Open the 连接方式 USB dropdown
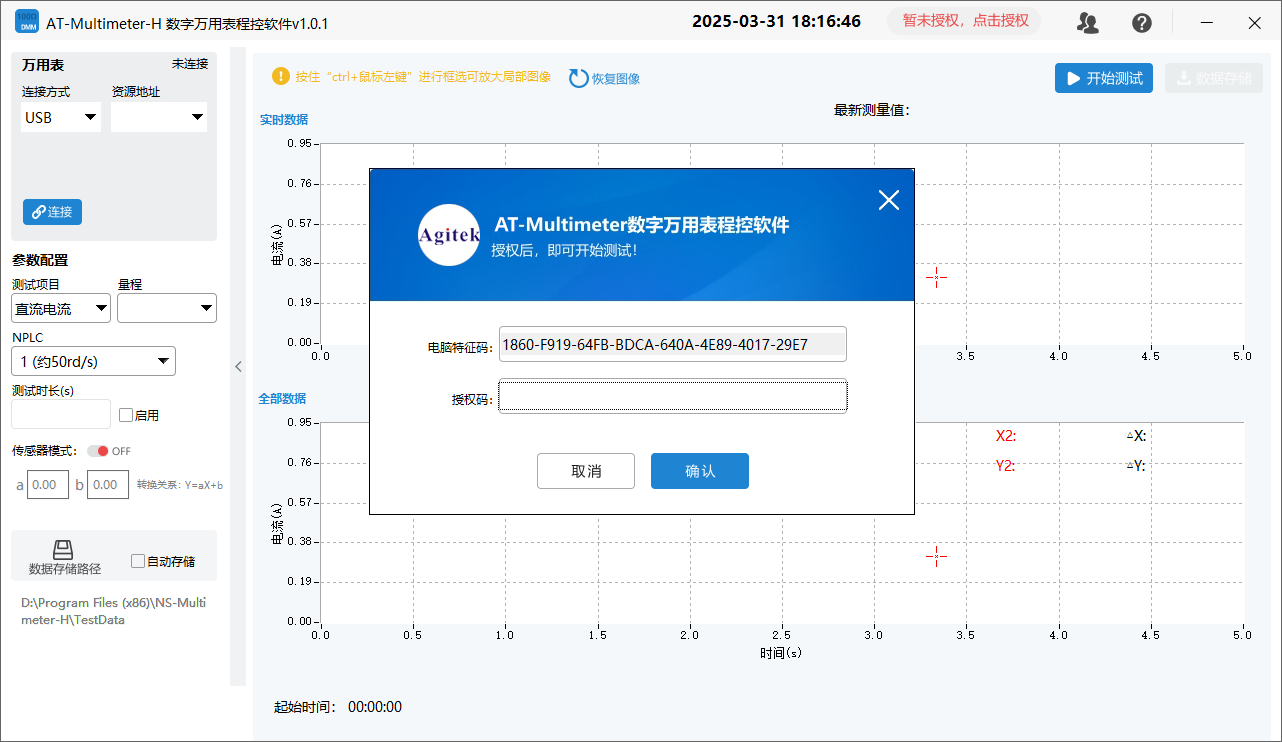1282x742 pixels. (60, 117)
